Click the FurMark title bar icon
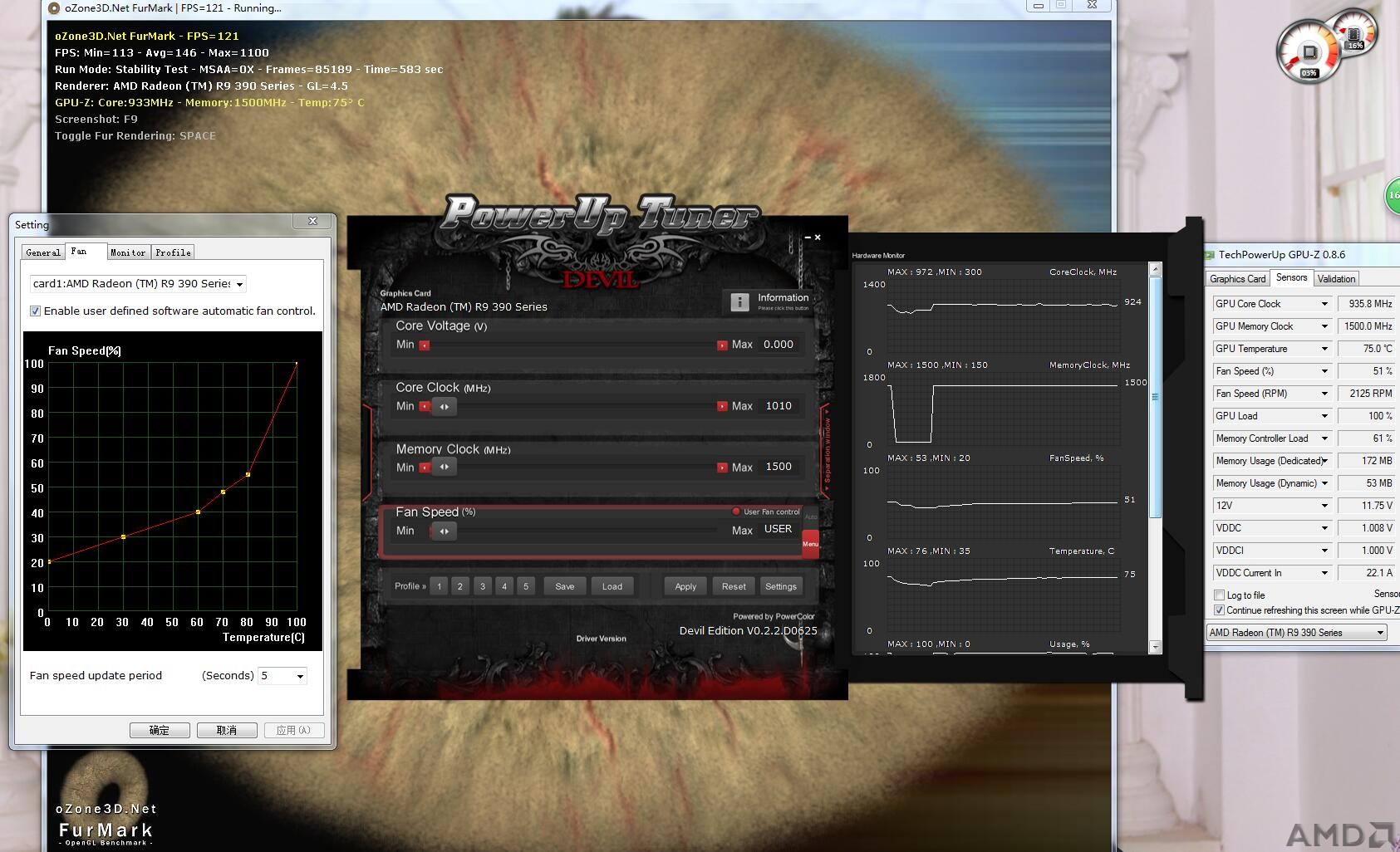1400x852 pixels. pyautogui.click(x=54, y=8)
